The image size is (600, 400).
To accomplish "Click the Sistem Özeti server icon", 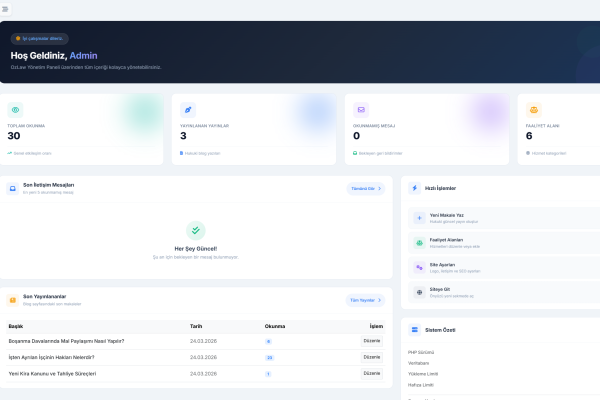I will click(415, 329).
